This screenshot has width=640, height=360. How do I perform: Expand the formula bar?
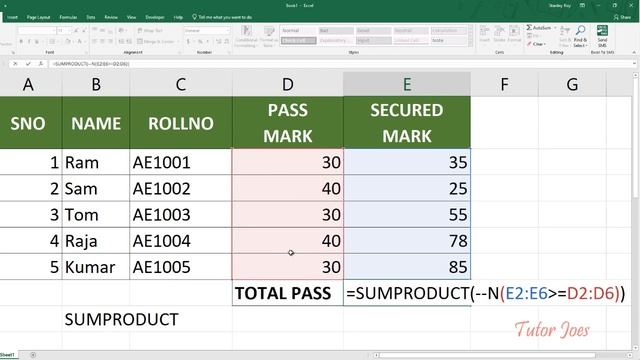point(634,64)
